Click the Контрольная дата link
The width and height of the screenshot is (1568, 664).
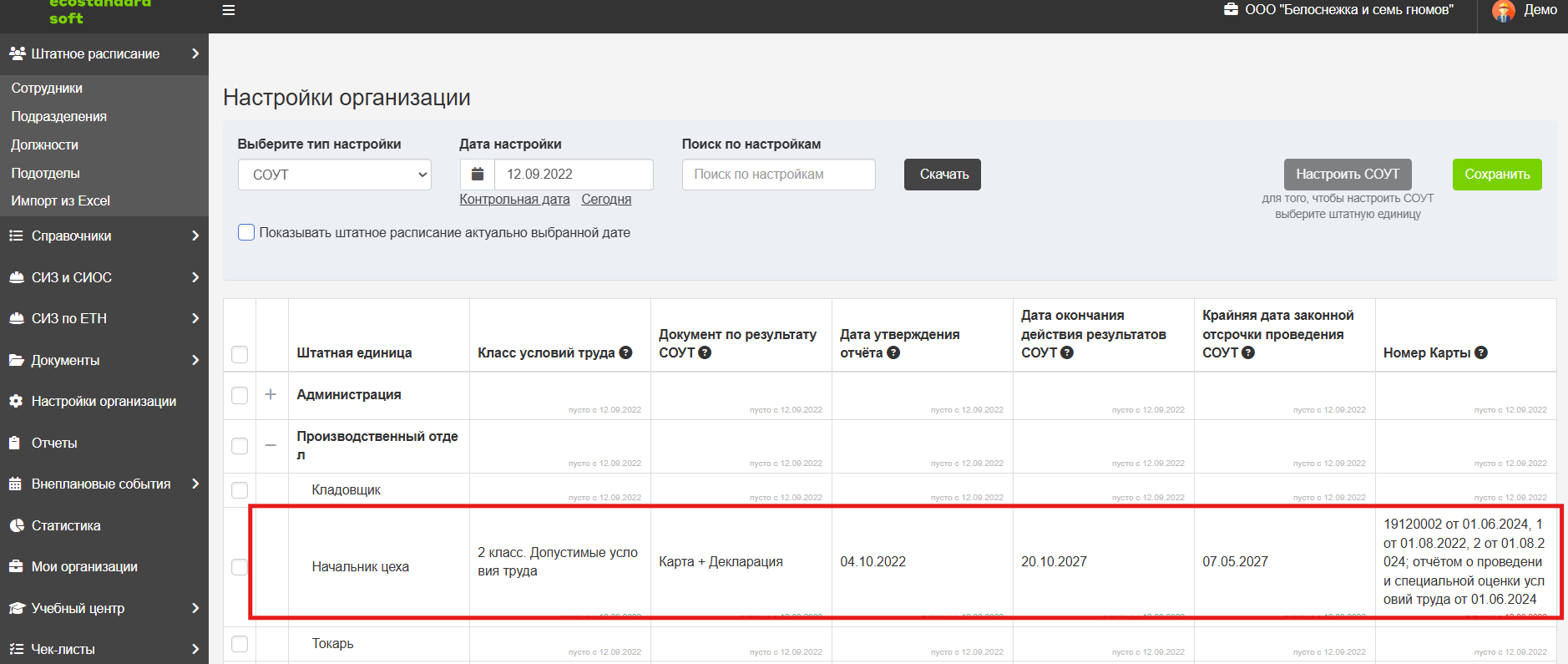pyautogui.click(x=514, y=199)
